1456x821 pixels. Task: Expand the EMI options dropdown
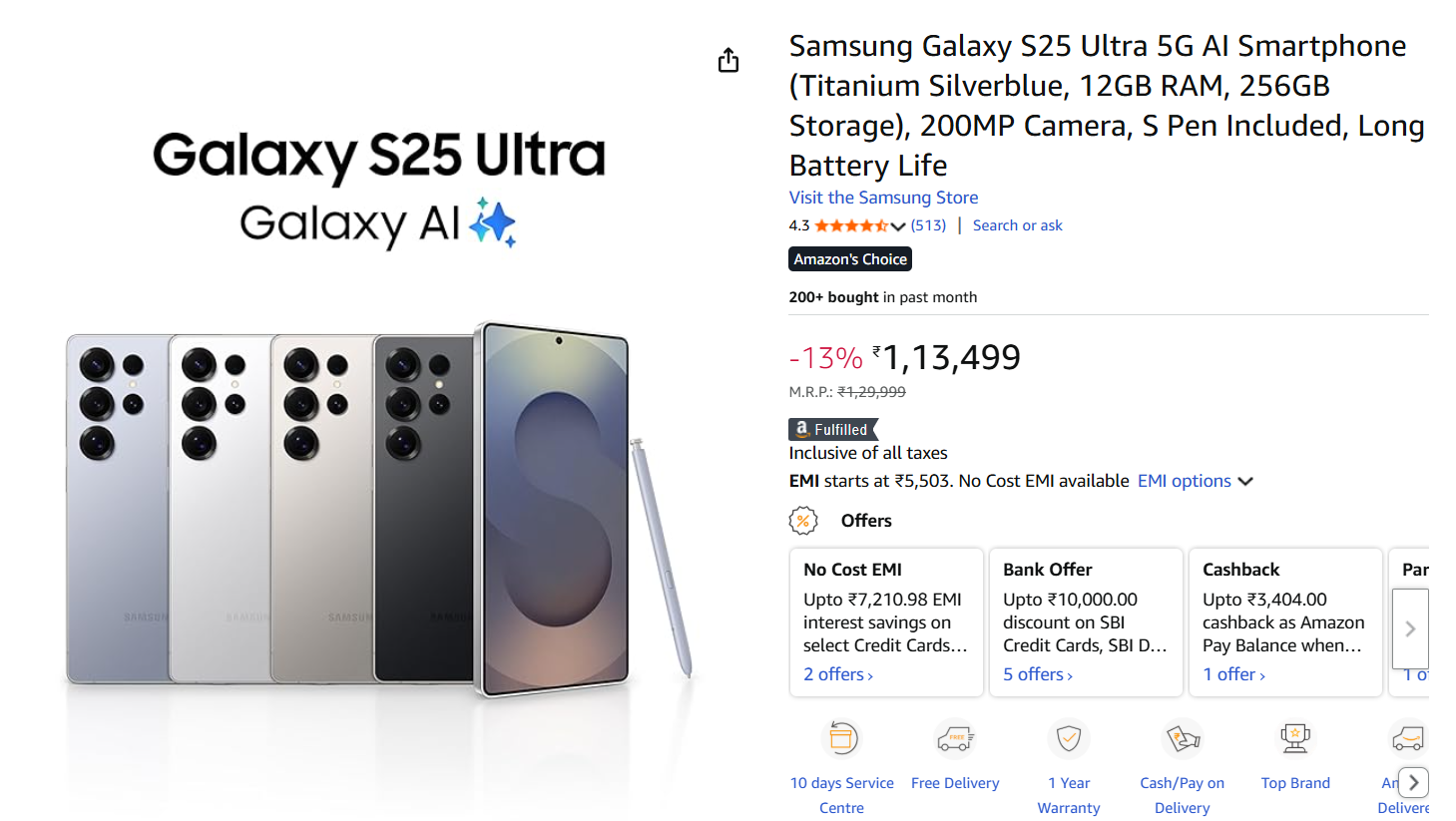[1195, 481]
